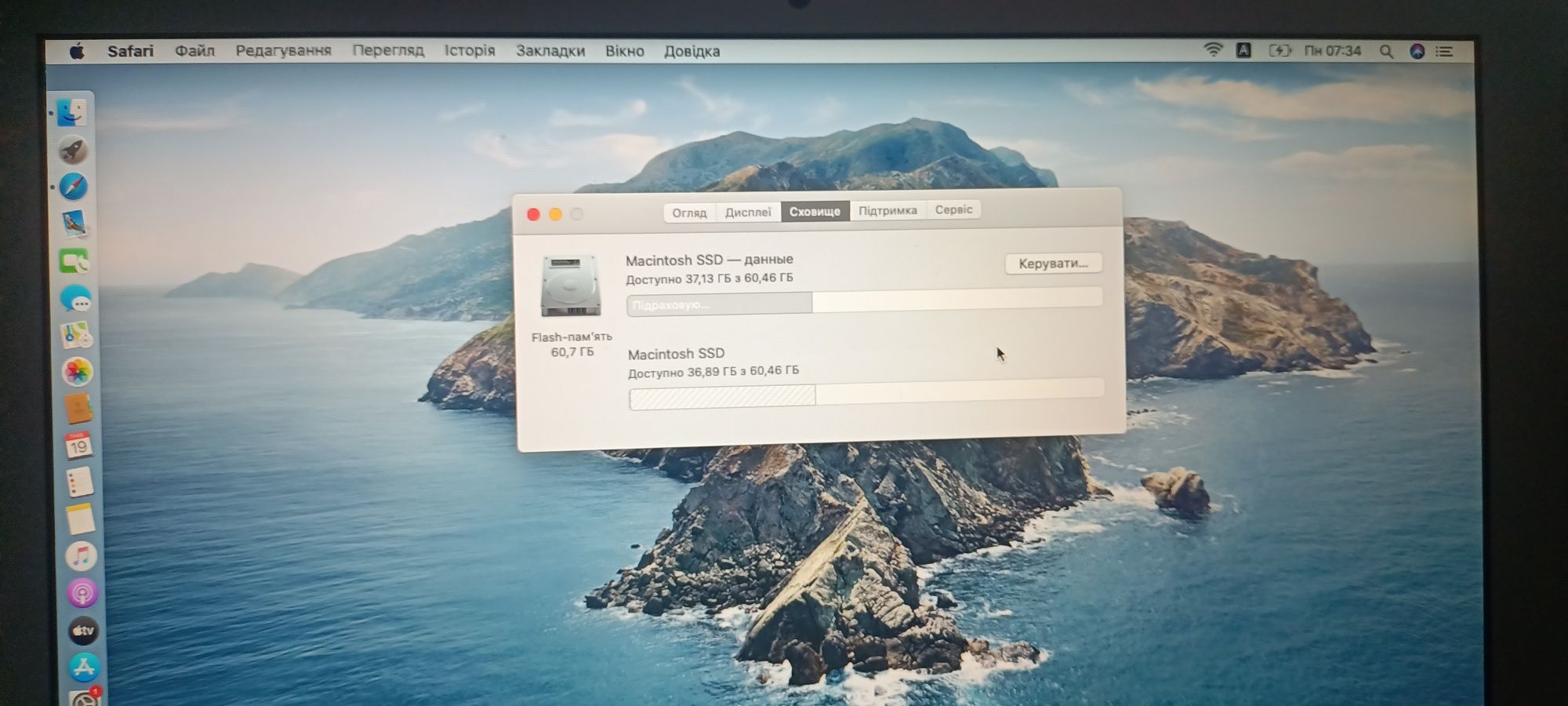Open Calendar showing 19 in Dock
This screenshot has height=706, width=1568.
pos(78,446)
